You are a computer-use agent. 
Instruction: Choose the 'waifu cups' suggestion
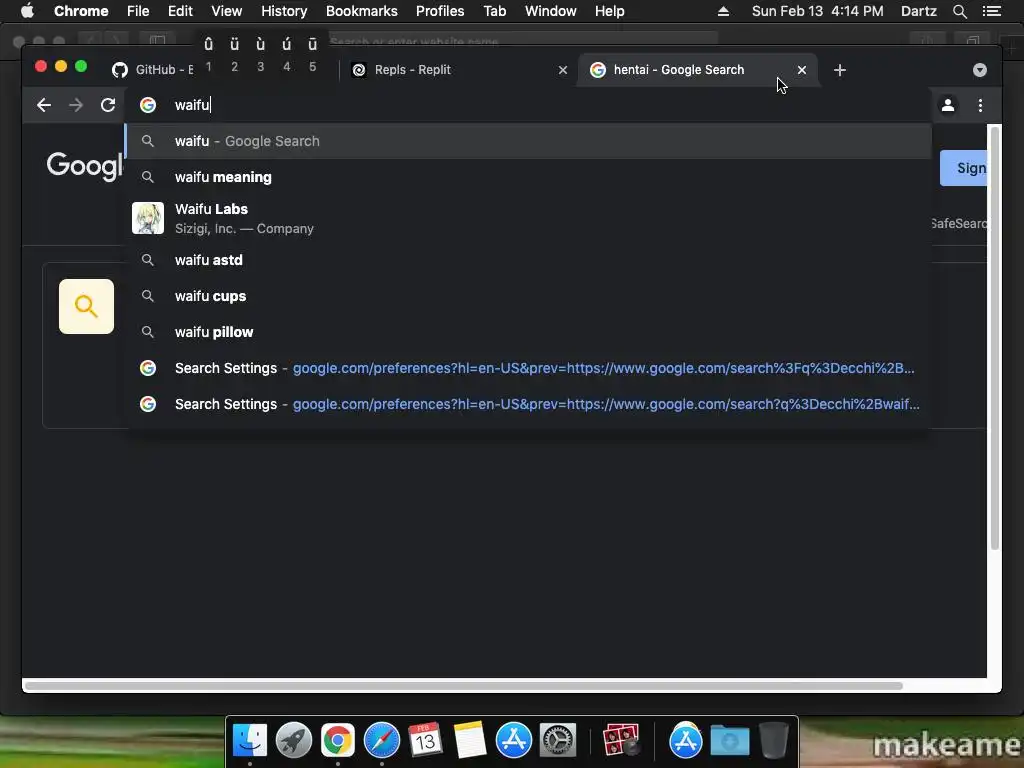528,296
